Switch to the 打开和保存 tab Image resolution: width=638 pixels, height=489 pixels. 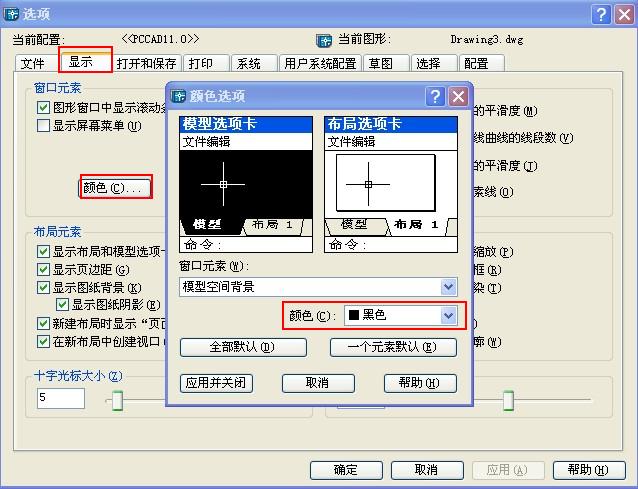[x=146, y=63]
